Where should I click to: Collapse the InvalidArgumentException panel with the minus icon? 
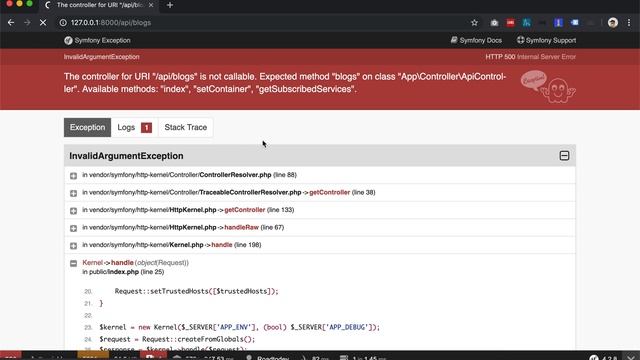[x=564, y=156]
